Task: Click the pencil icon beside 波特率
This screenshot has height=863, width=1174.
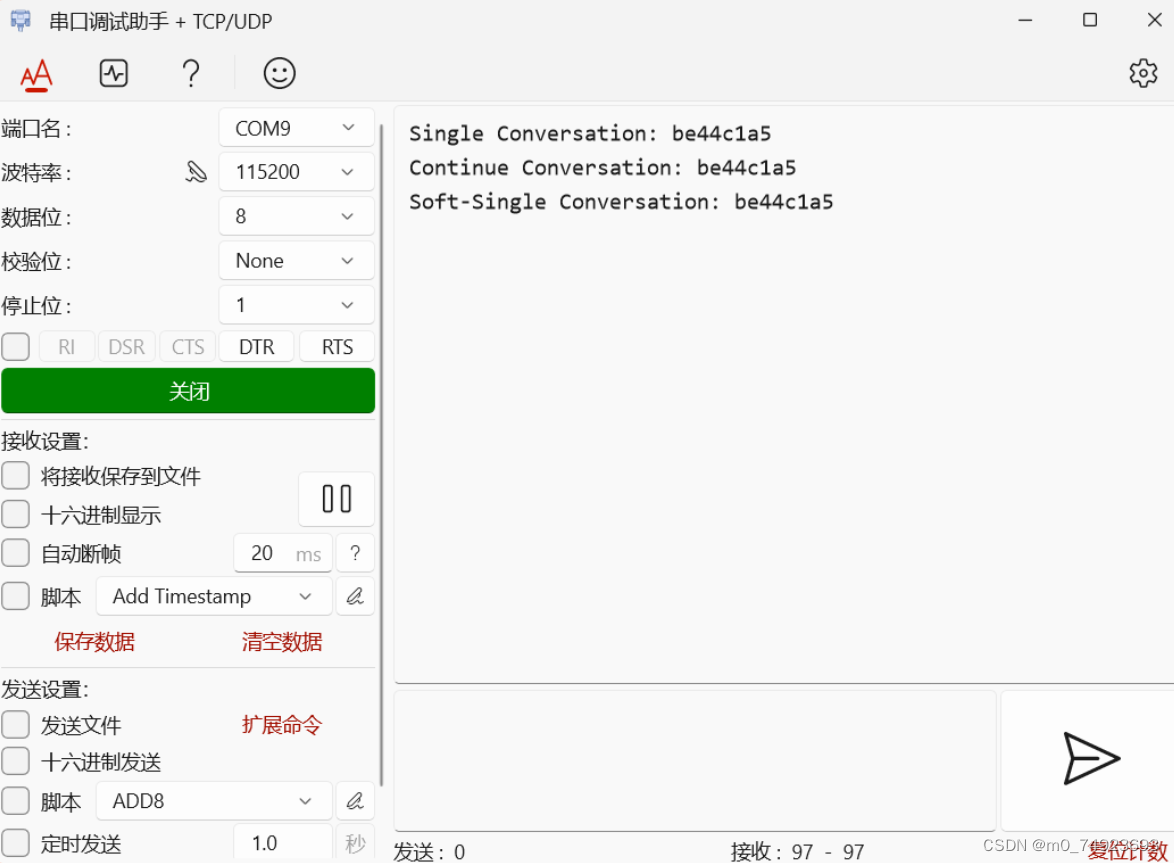Action: tap(196, 171)
